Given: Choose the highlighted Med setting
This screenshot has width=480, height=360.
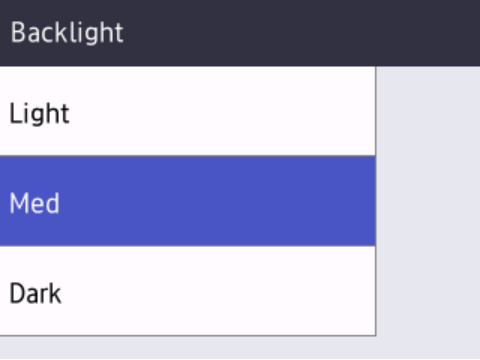Looking at the screenshot, I should coord(188,201).
